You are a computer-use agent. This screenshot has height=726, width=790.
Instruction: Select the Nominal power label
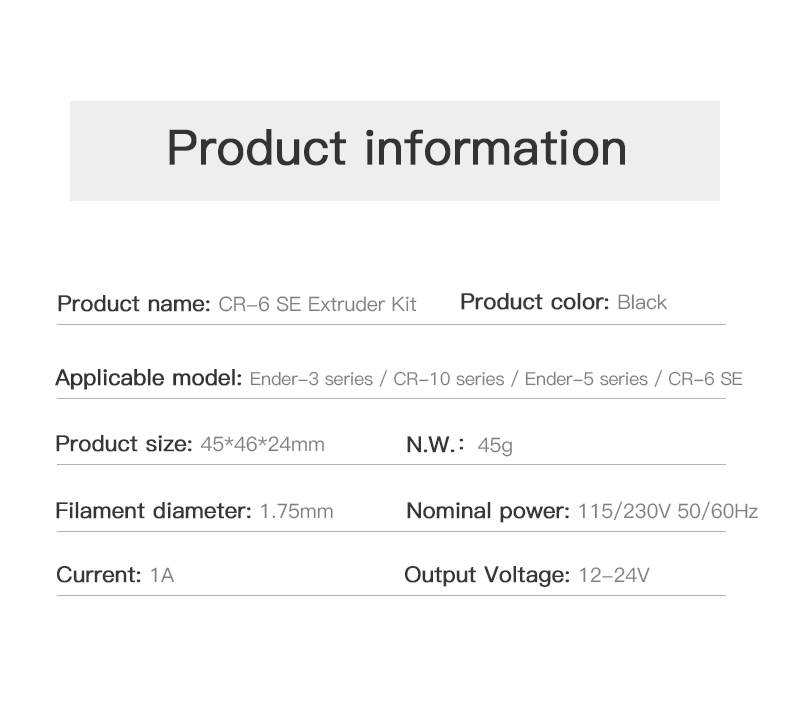point(488,511)
